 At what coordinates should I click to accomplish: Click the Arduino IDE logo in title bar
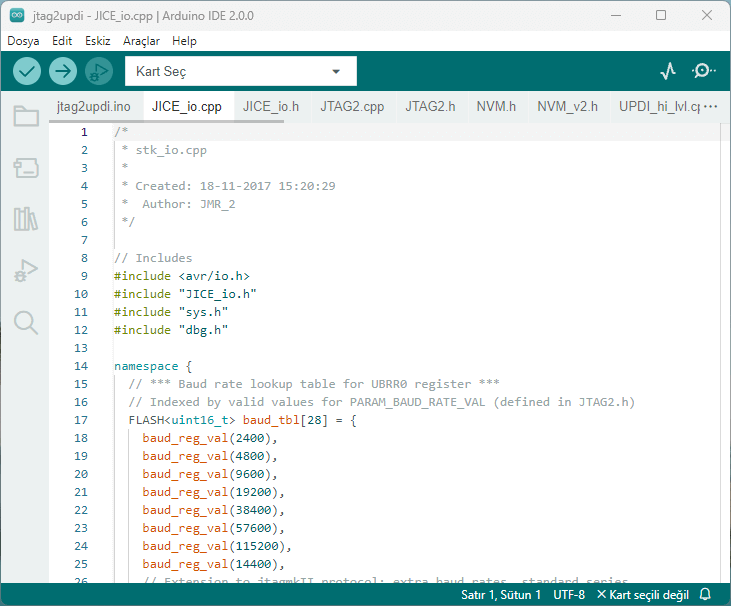tap(17, 15)
